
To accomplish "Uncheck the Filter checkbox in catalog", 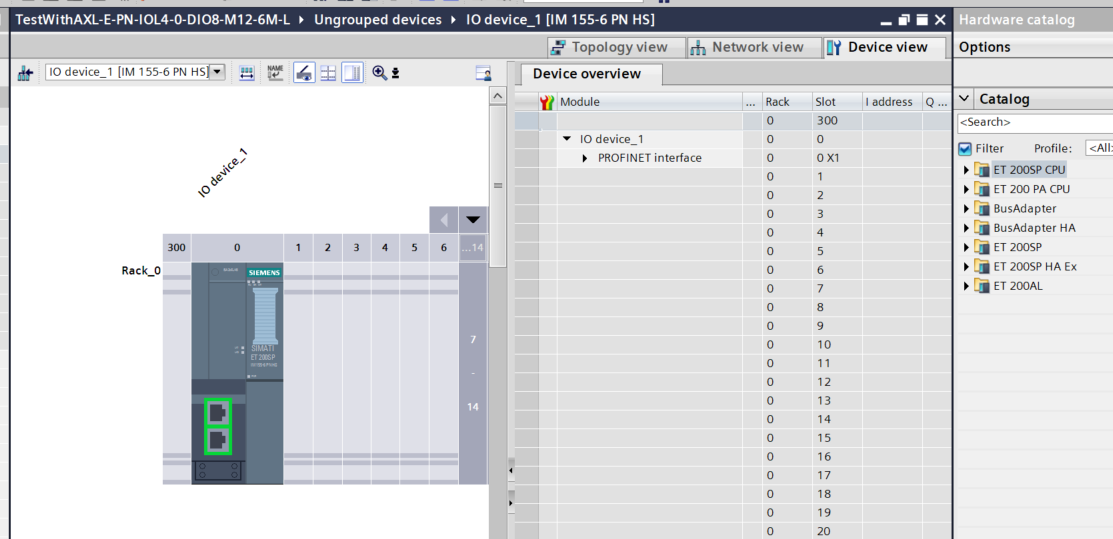I will (x=965, y=148).
